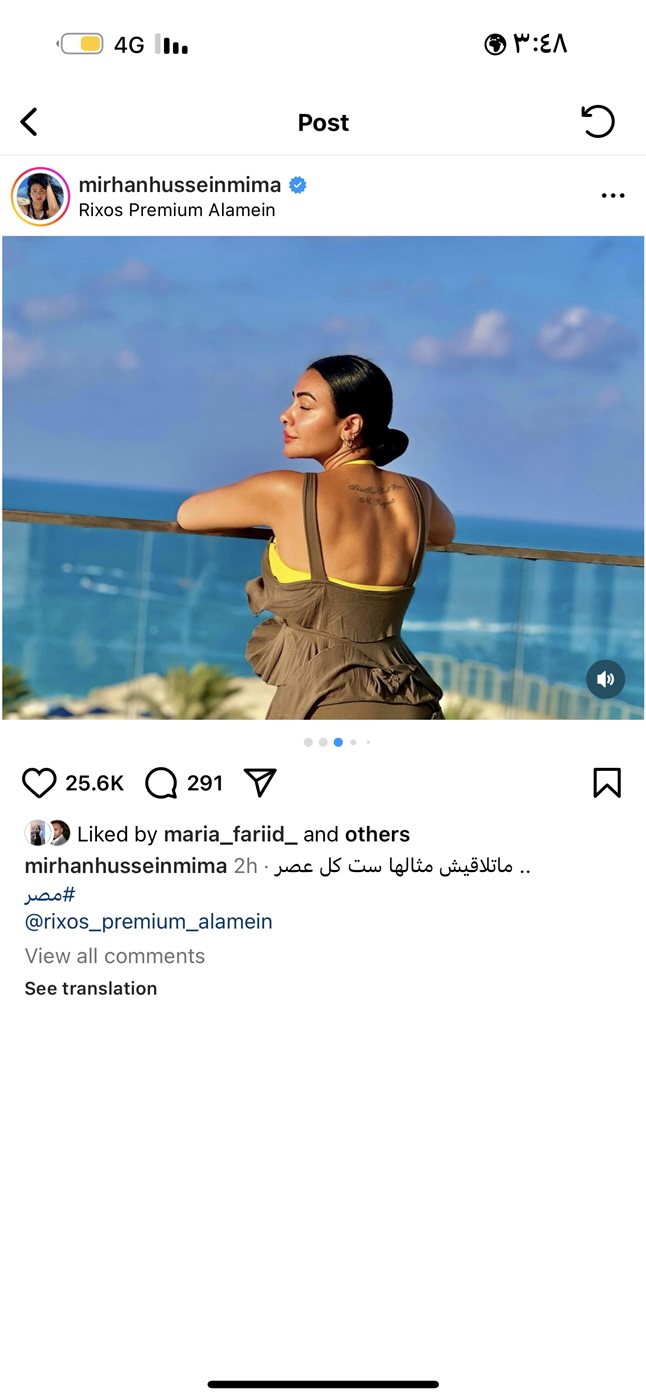Open comments via the speech bubble icon
Viewport: 646px width, 1400px height.
coord(161,783)
